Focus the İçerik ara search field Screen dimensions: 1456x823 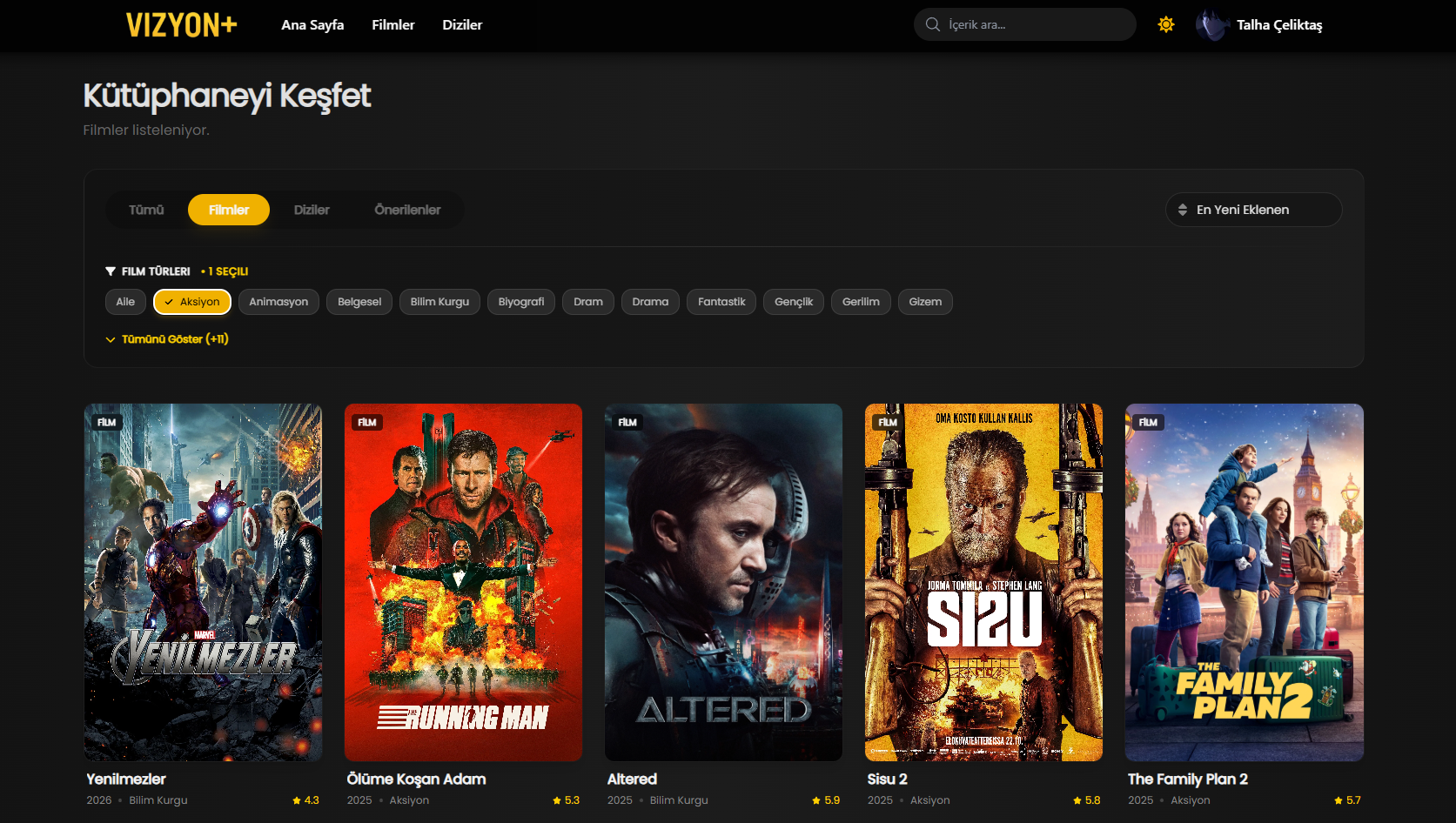(x=1036, y=24)
